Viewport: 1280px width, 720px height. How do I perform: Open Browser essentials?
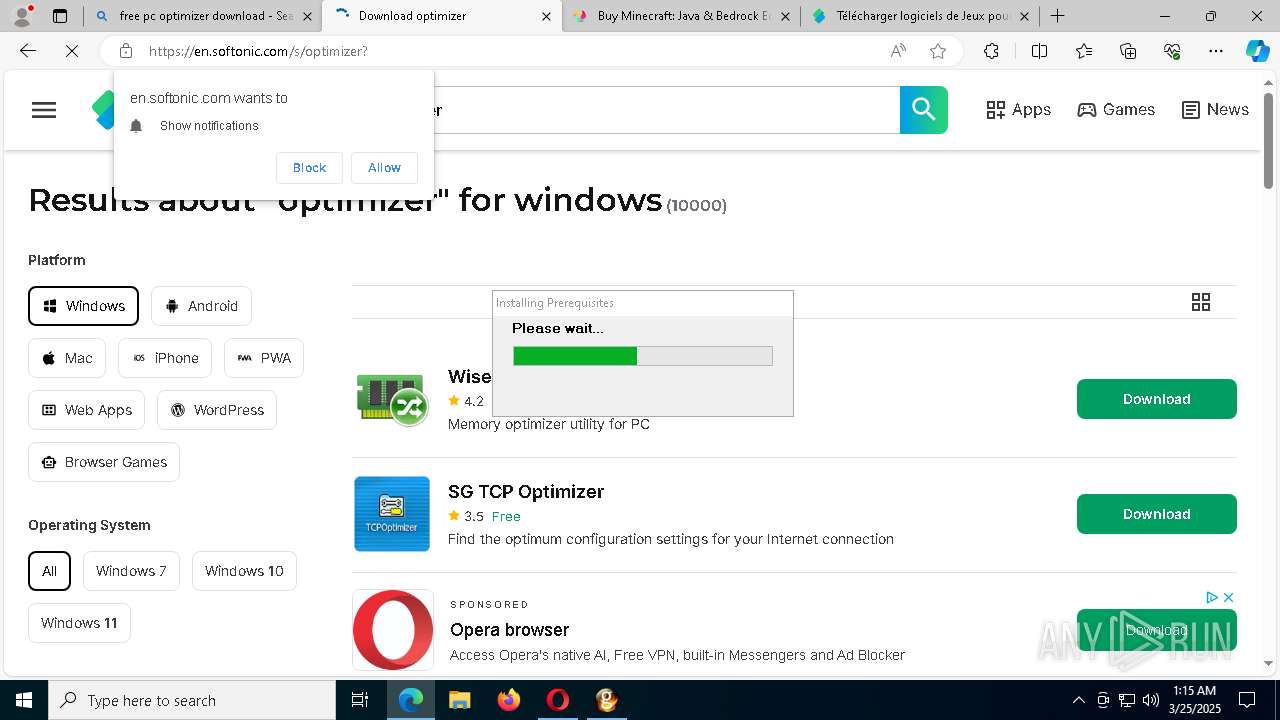[1172, 51]
